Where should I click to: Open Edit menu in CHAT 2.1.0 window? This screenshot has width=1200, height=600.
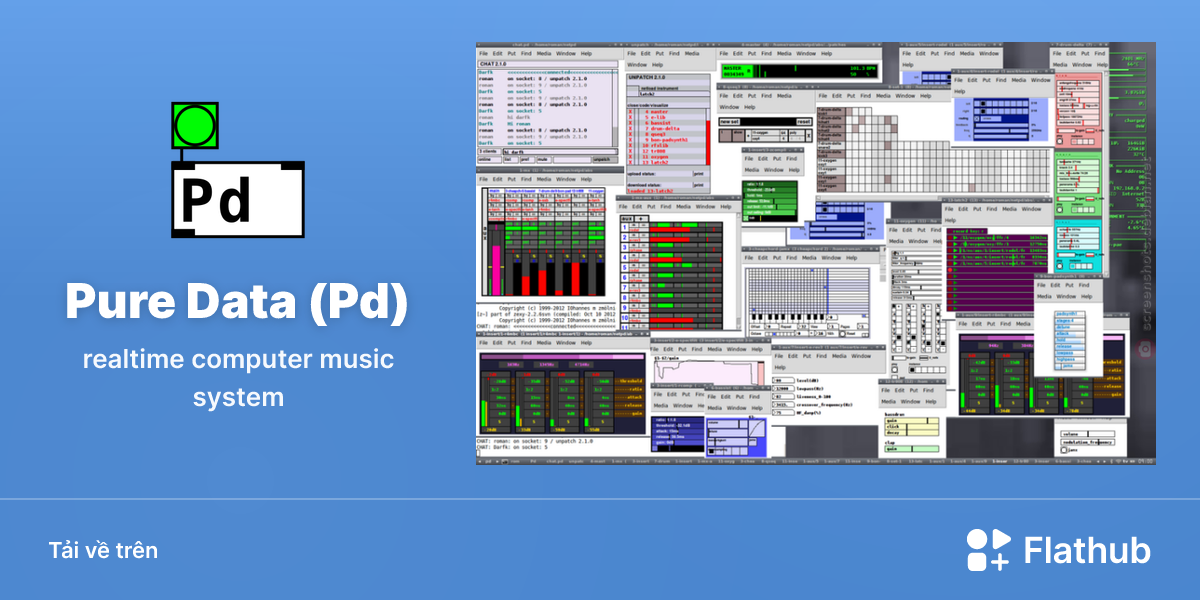(x=498, y=53)
